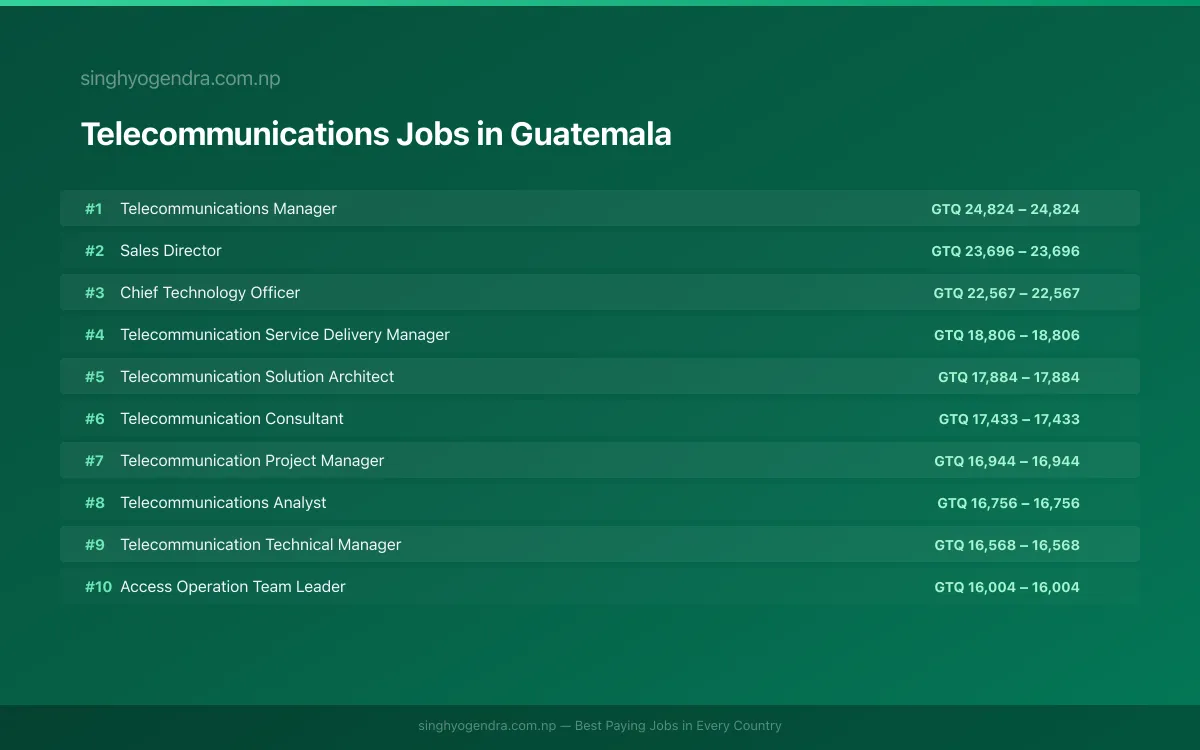Select Telecommunication Solution Architect title

click(257, 377)
